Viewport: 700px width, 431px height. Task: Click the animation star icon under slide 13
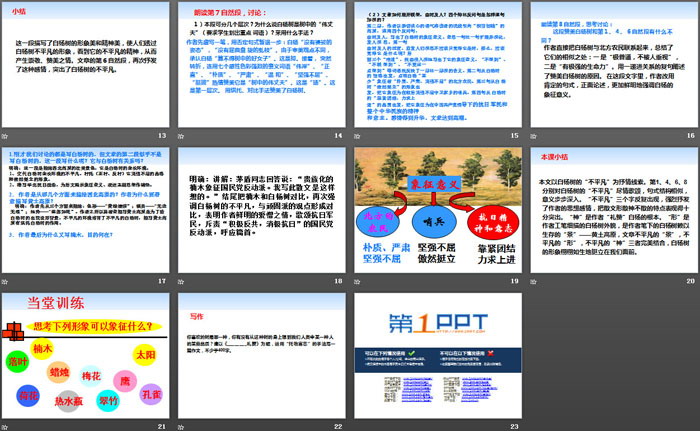point(4,136)
